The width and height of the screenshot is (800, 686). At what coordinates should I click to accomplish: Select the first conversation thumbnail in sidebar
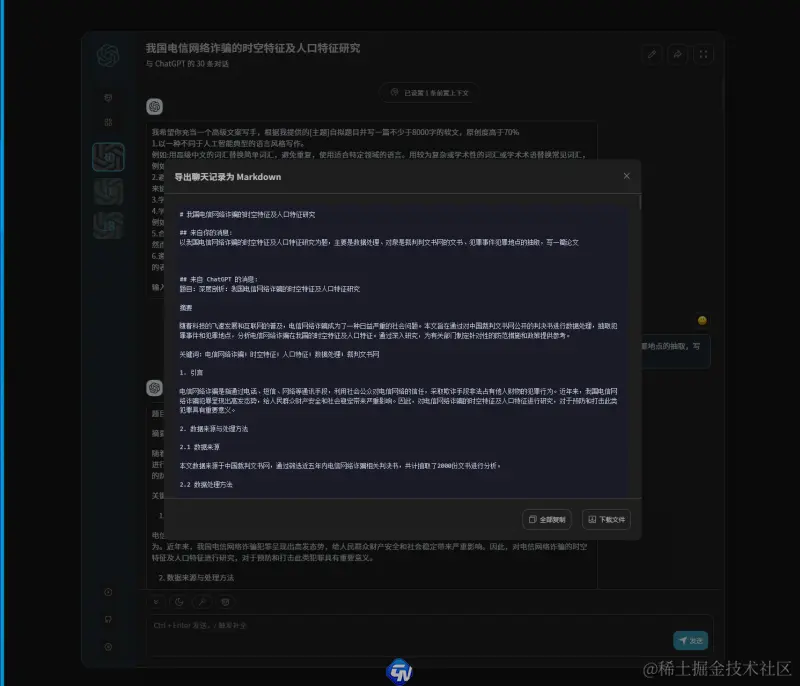(110, 155)
